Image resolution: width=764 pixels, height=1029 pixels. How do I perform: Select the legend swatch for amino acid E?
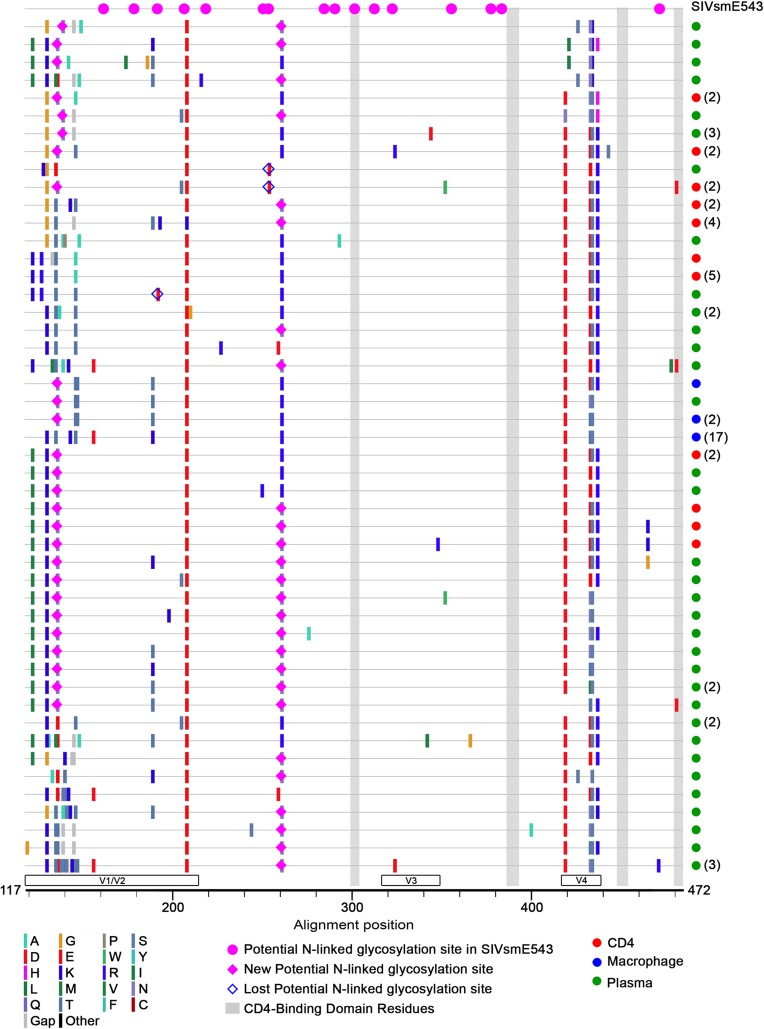click(60, 957)
